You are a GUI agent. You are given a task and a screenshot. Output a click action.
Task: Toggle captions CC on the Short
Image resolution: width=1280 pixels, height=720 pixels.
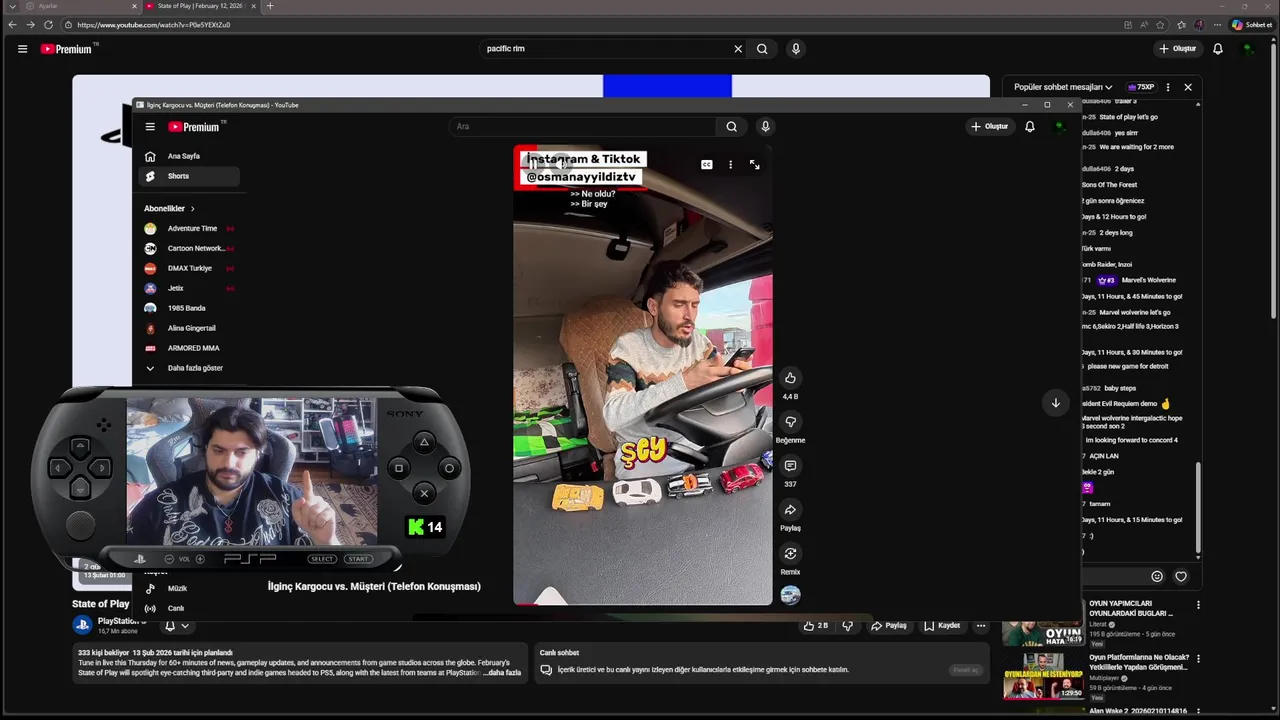[x=707, y=165]
